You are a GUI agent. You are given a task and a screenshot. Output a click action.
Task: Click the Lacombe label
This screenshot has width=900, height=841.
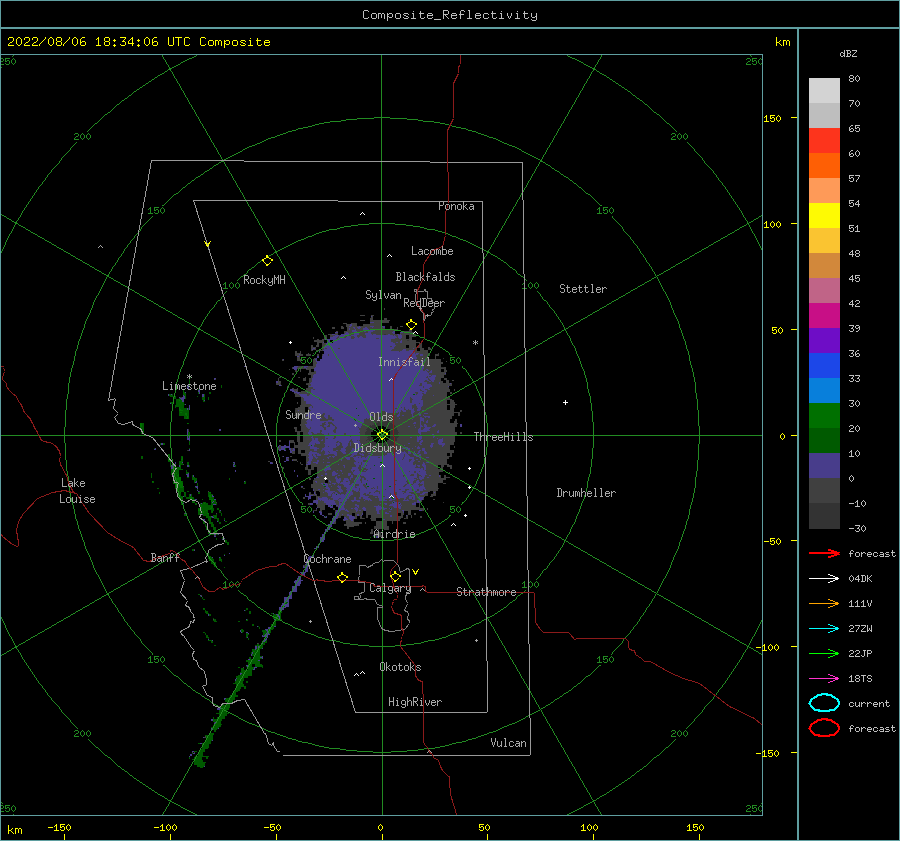[432, 251]
